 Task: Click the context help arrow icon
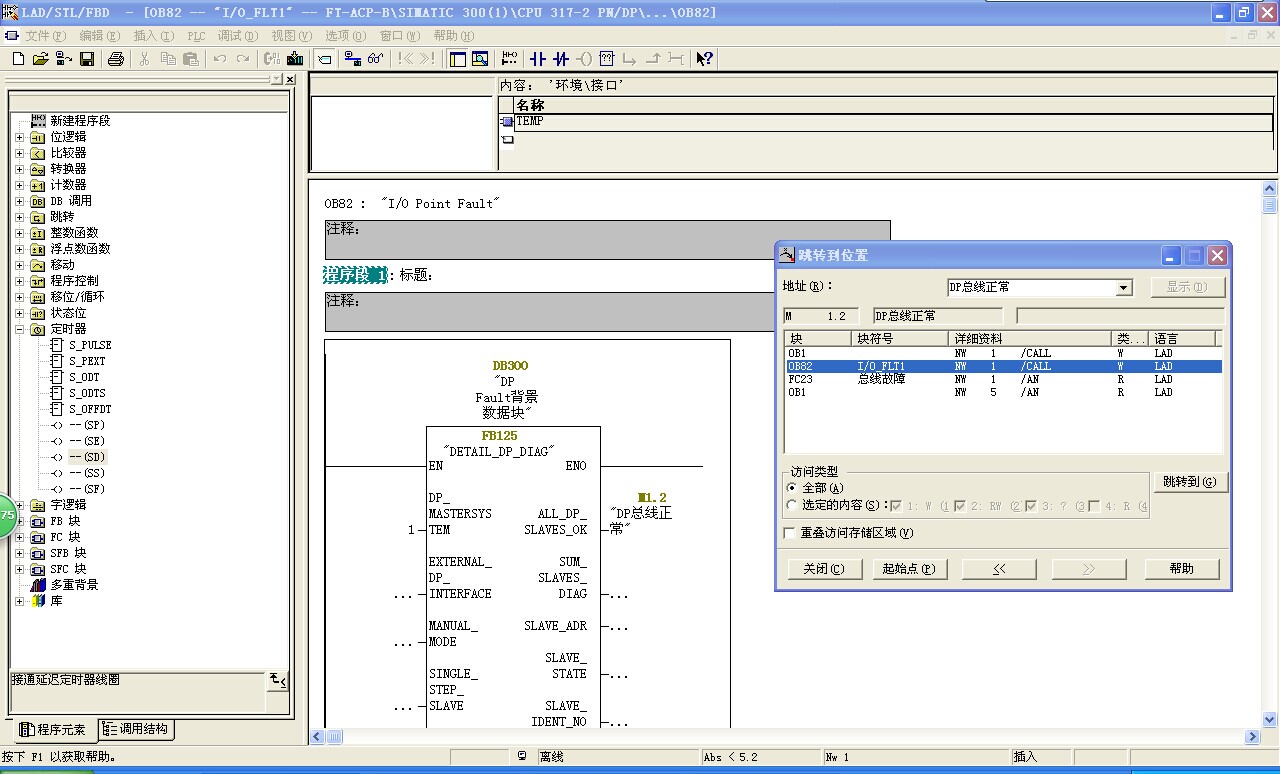pyautogui.click(x=705, y=59)
